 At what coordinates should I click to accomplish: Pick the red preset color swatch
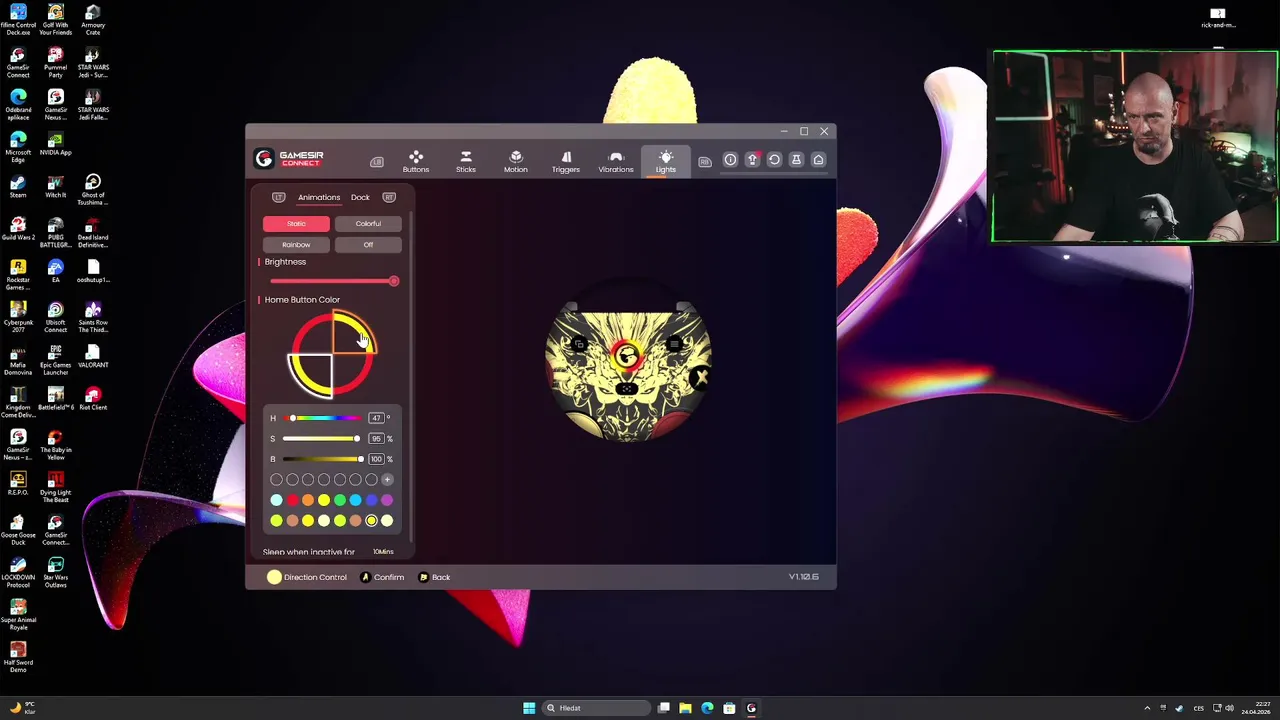[292, 500]
